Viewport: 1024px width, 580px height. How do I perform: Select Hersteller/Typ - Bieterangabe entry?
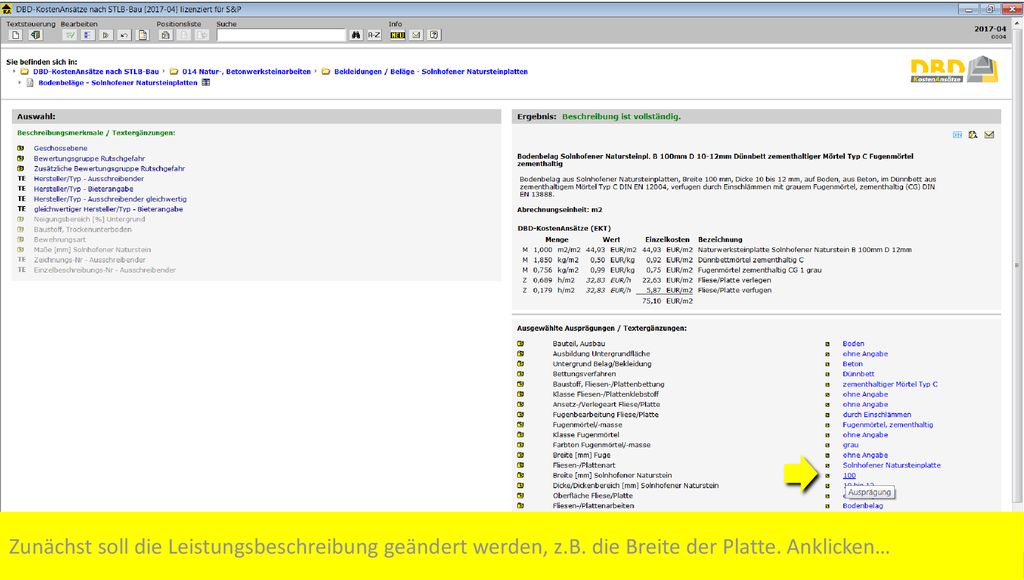point(84,189)
